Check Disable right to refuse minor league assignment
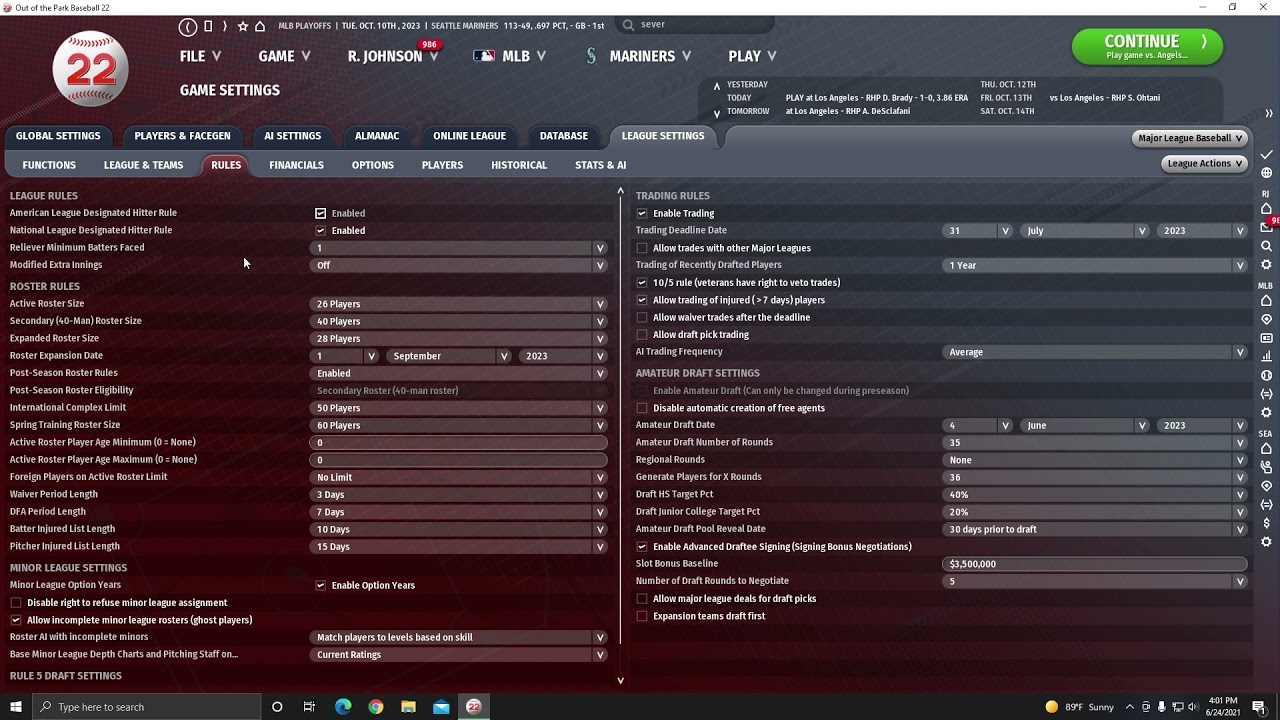The height and width of the screenshot is (720, 1280). [16, 603]
